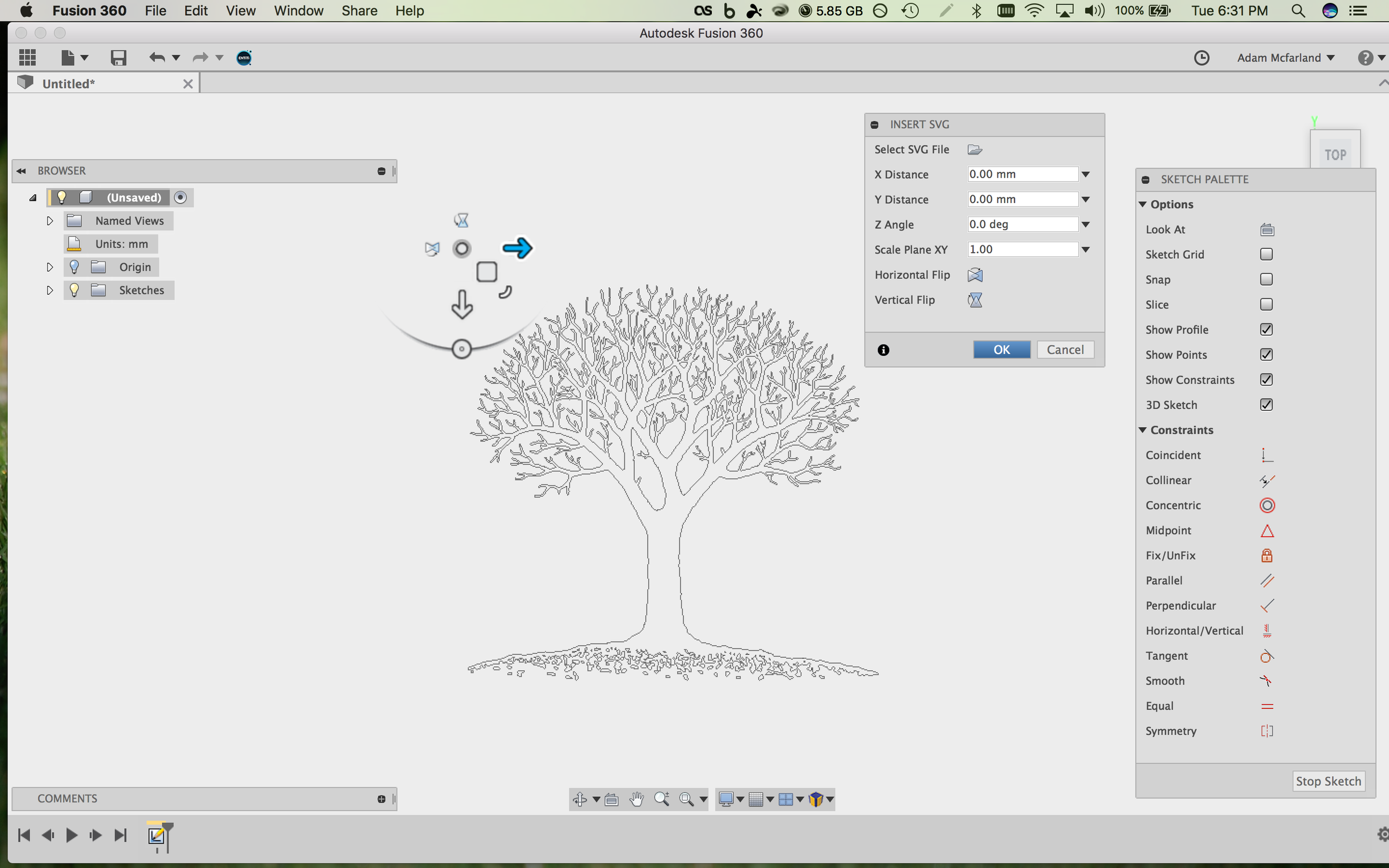Enable the Sketch Grid checkbox
Image resolution: width=1389 pixels, height=868 pixels.
pos(1266,254)
